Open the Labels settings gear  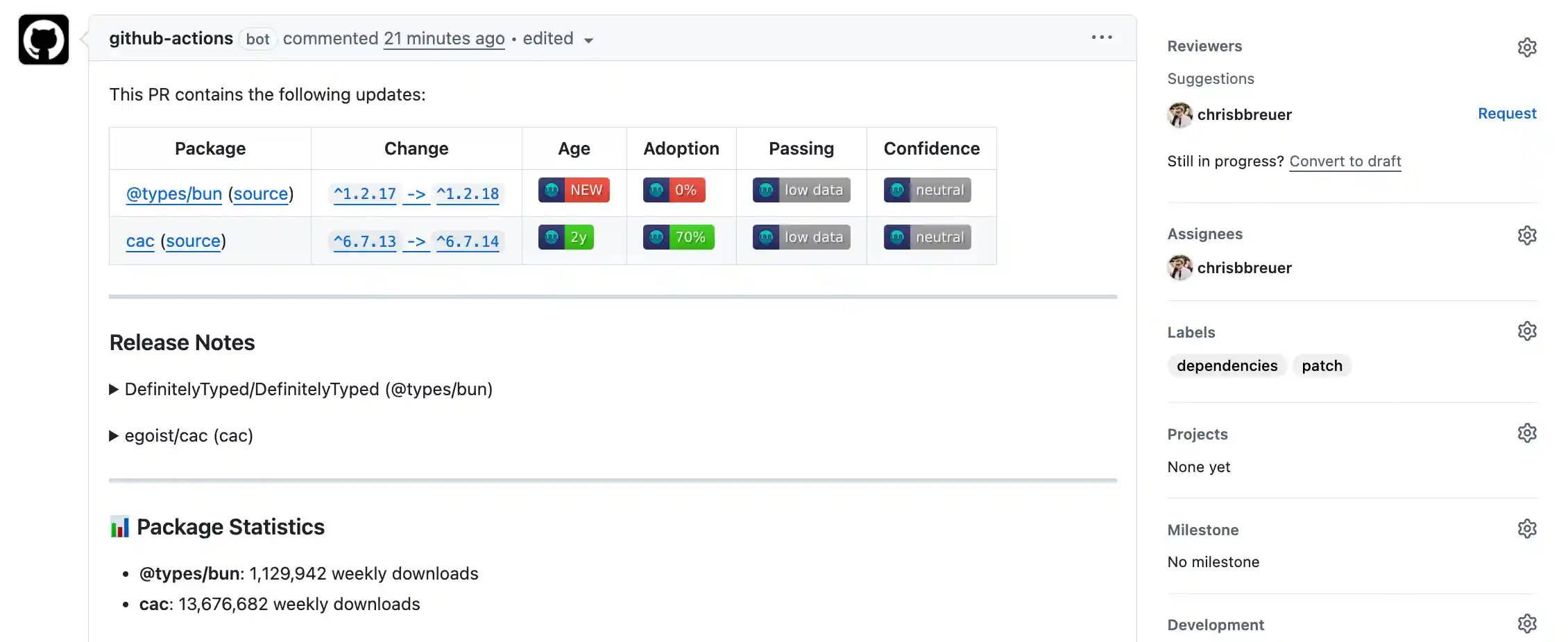[1527, 331]
